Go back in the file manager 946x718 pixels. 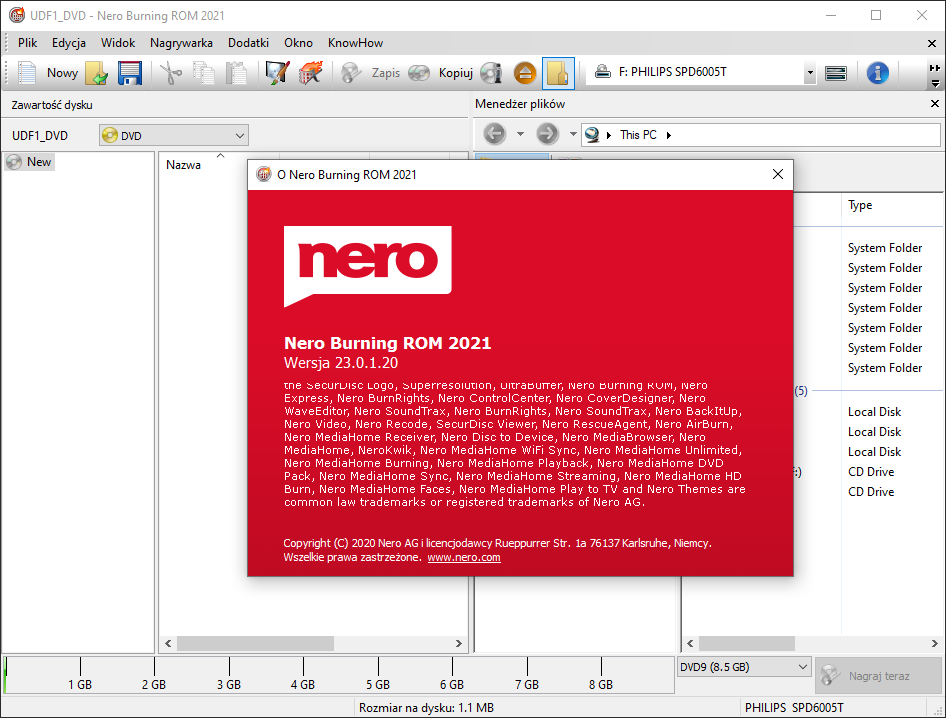pyautogui.click(x=495, y=133)
